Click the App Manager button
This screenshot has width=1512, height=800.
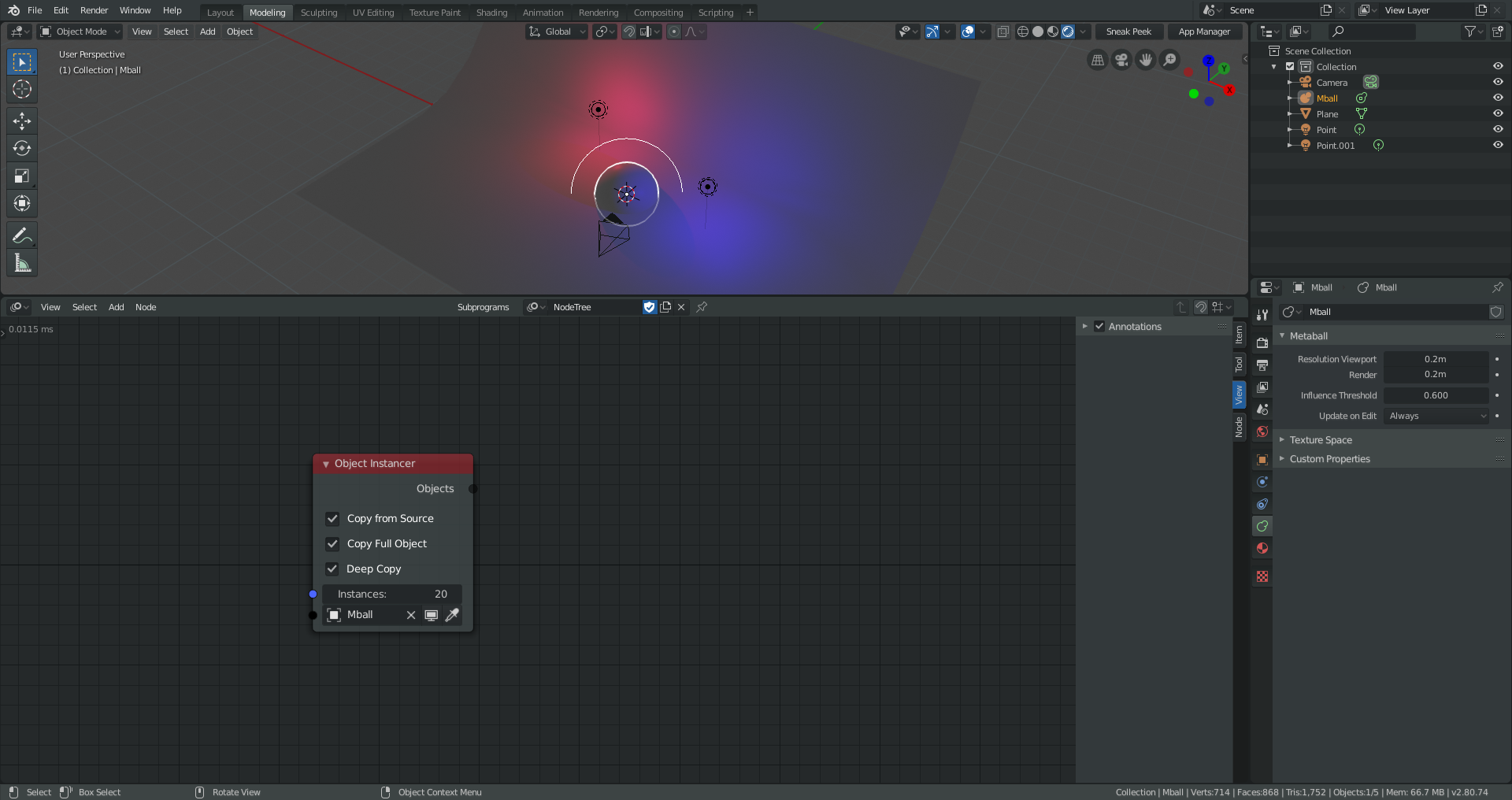tap(1204, 31)
